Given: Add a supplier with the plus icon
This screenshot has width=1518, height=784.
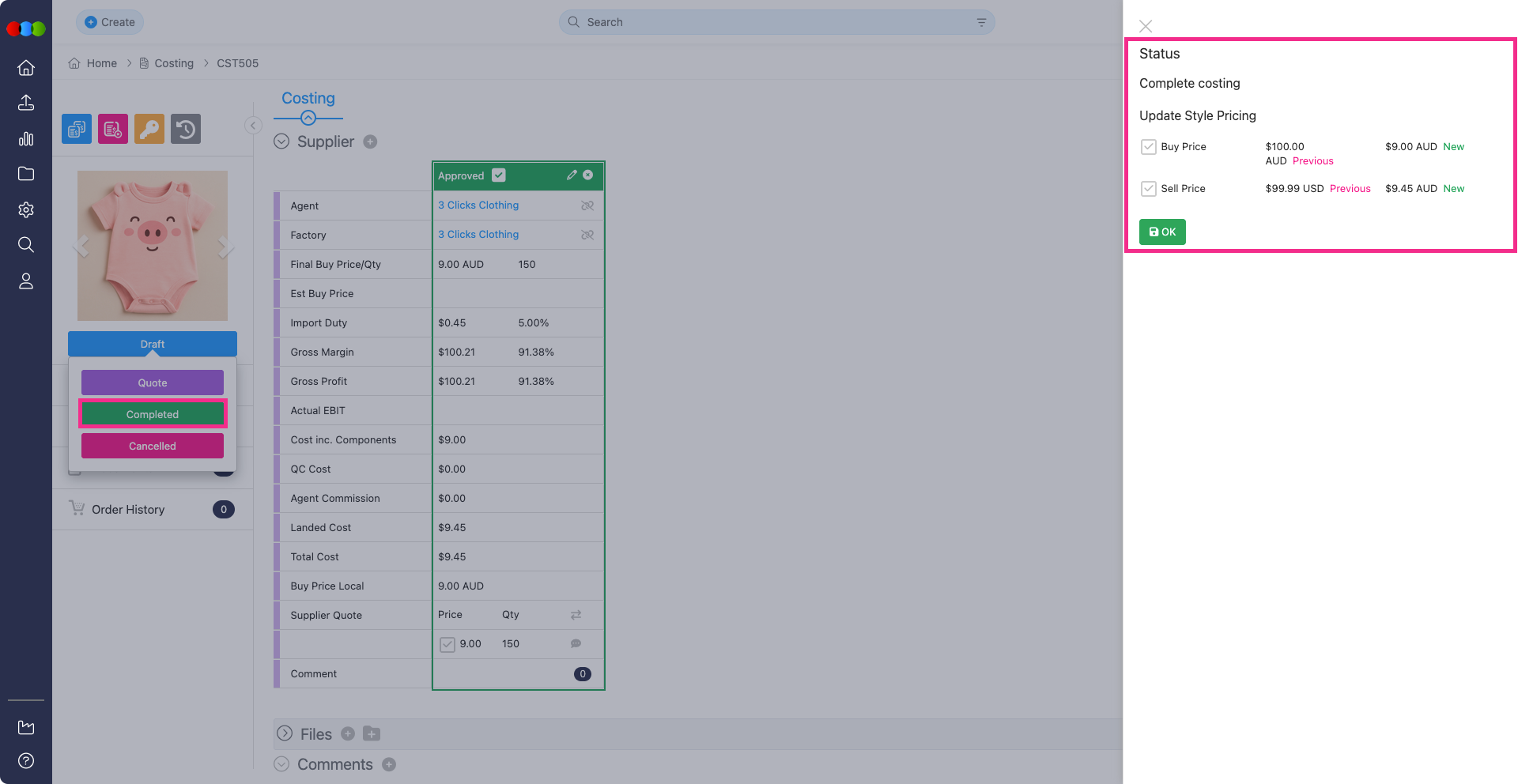Looking at the screenshot, I should point(370,142).
